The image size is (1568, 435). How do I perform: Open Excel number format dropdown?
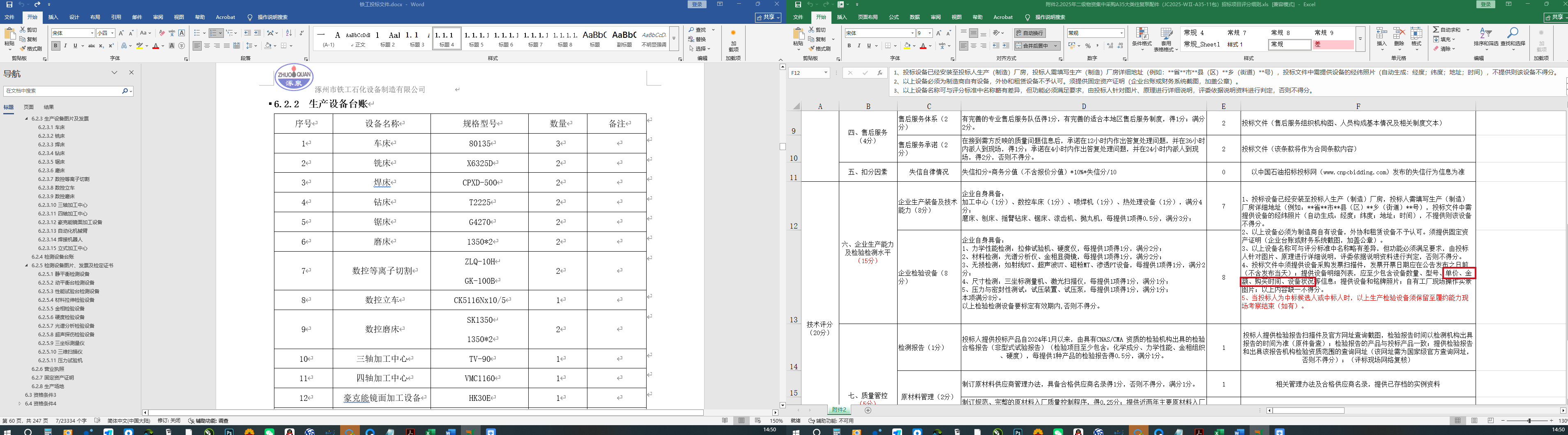coord(1122,33)
